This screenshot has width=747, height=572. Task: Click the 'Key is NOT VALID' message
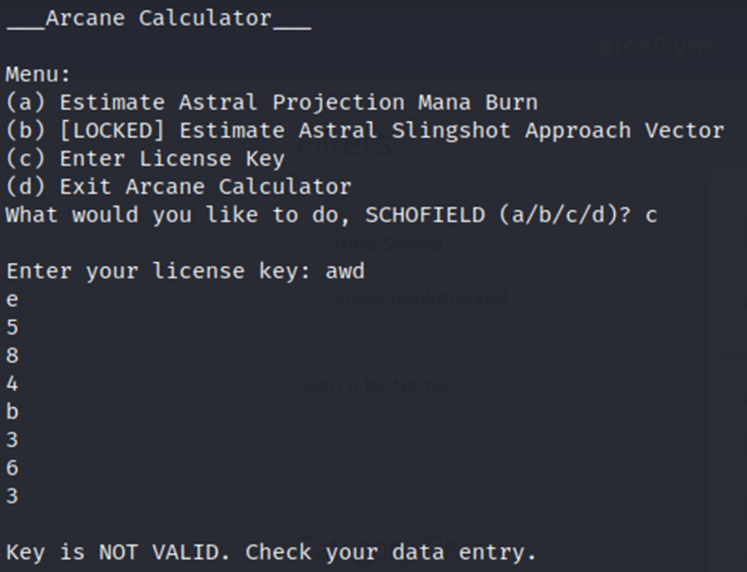pyautogui.click(x=271, y=551)
